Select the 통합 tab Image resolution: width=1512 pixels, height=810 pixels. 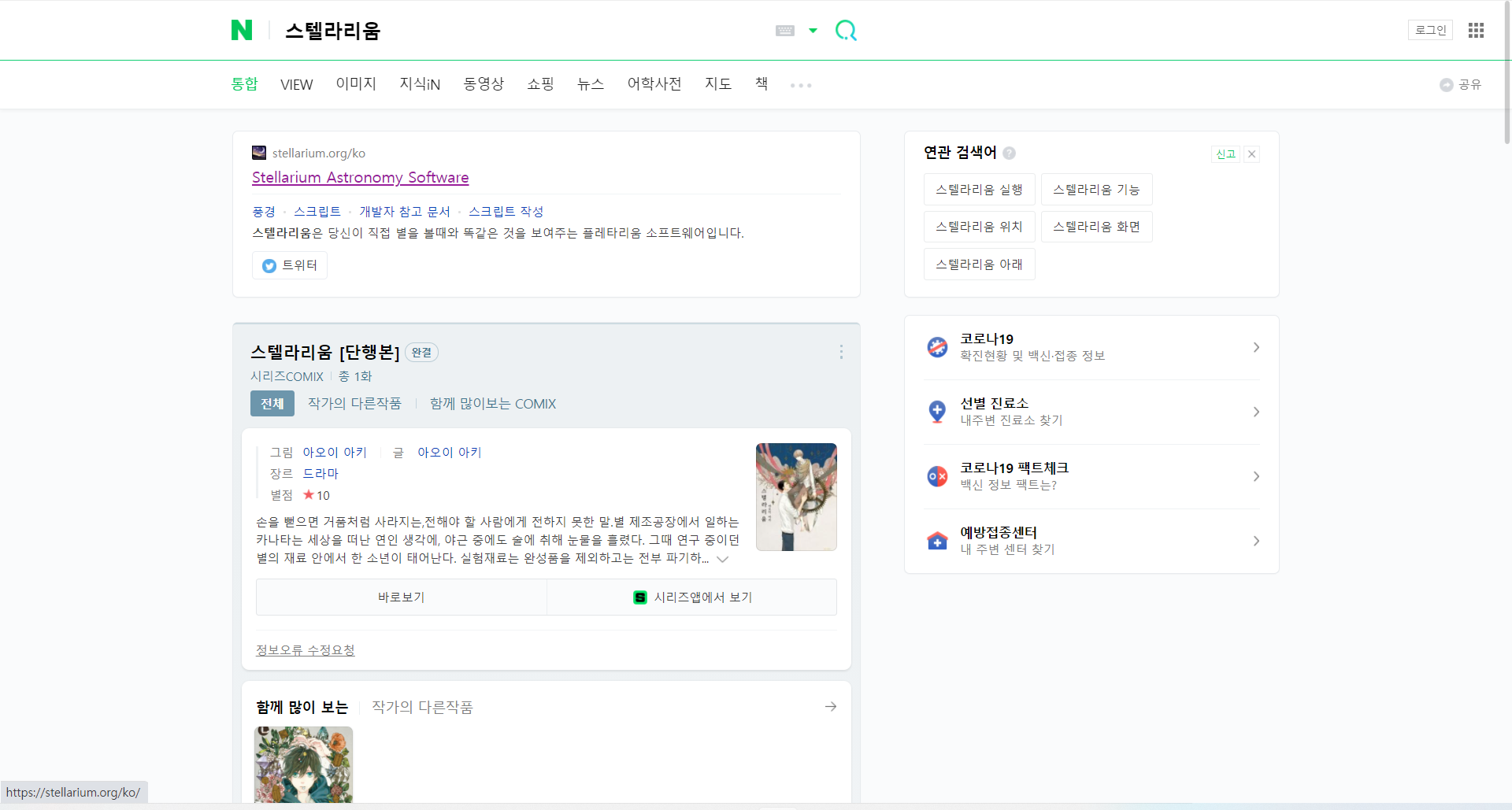(x=244, y=83)
